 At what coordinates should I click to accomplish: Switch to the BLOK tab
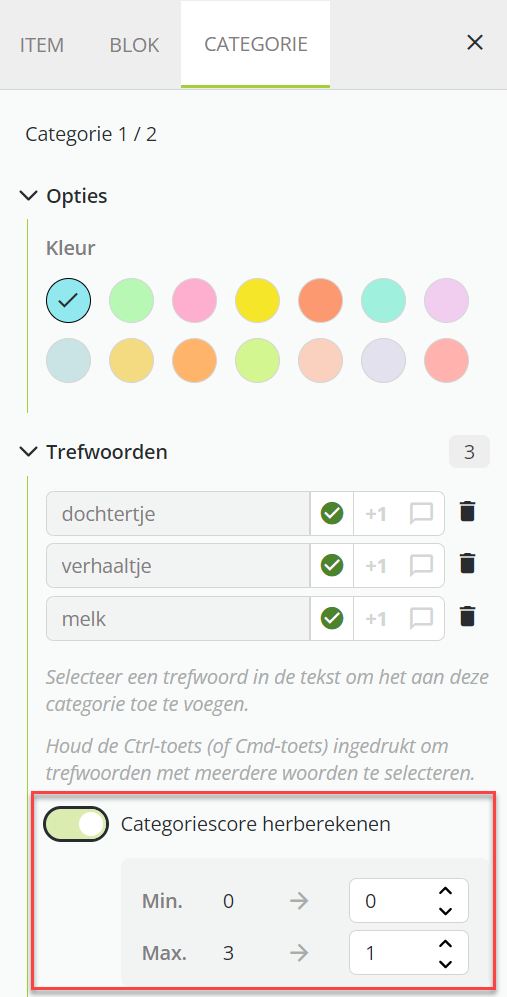click(x=134, y=45)
